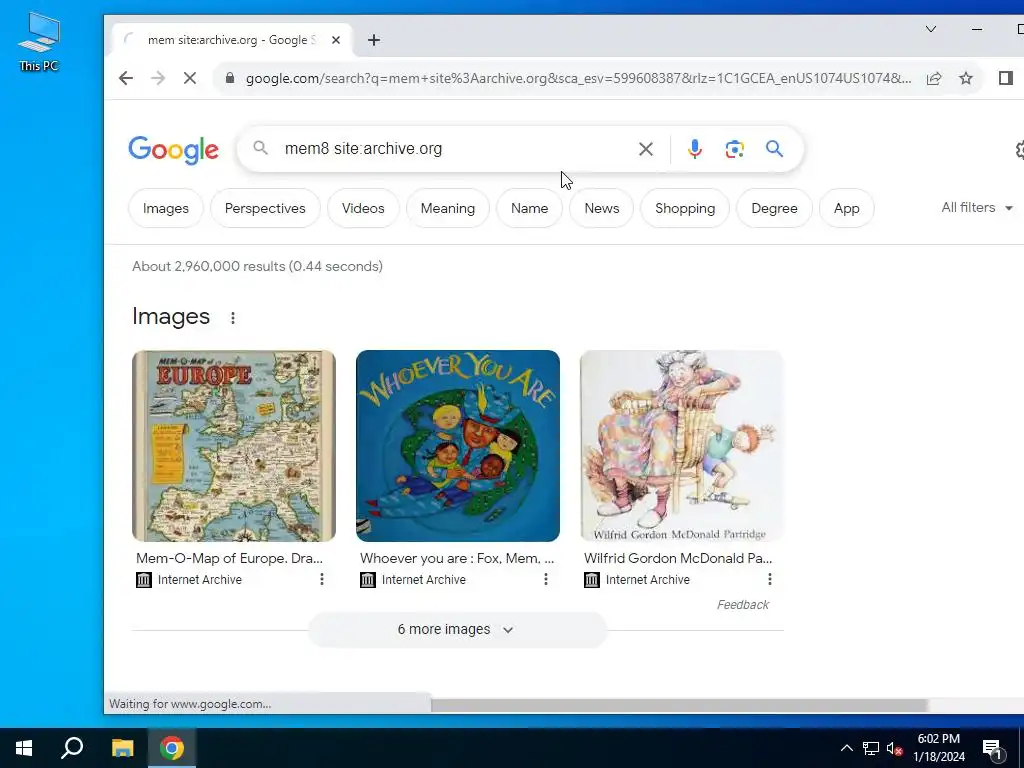Search by image with Google Lens
Viewport: 1024px width, 768px height.
click(735, 149)
